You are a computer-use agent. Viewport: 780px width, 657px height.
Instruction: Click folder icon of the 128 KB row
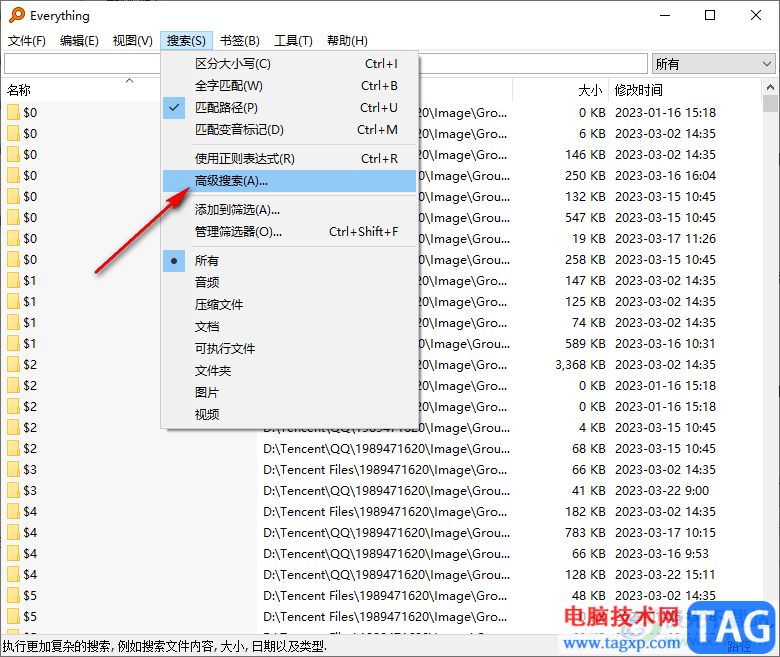[13, 574]
